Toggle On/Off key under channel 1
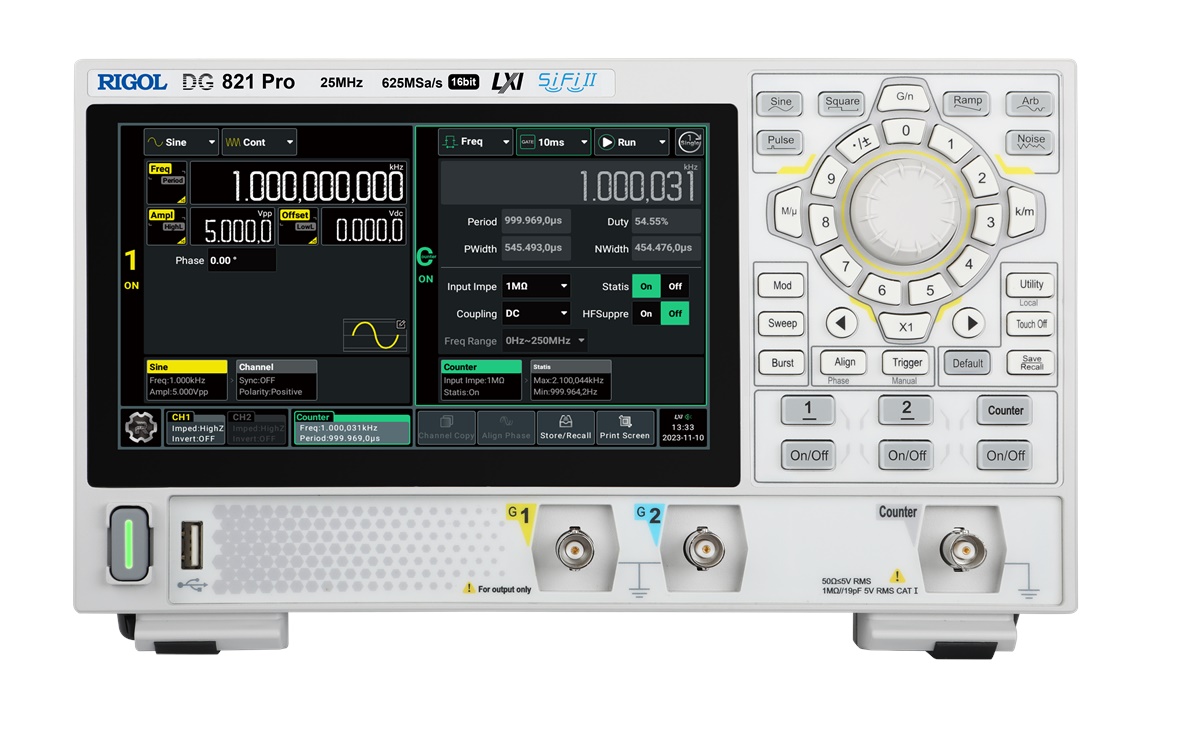This screenshot has height=735, width=1200. (x=809, y=455)
